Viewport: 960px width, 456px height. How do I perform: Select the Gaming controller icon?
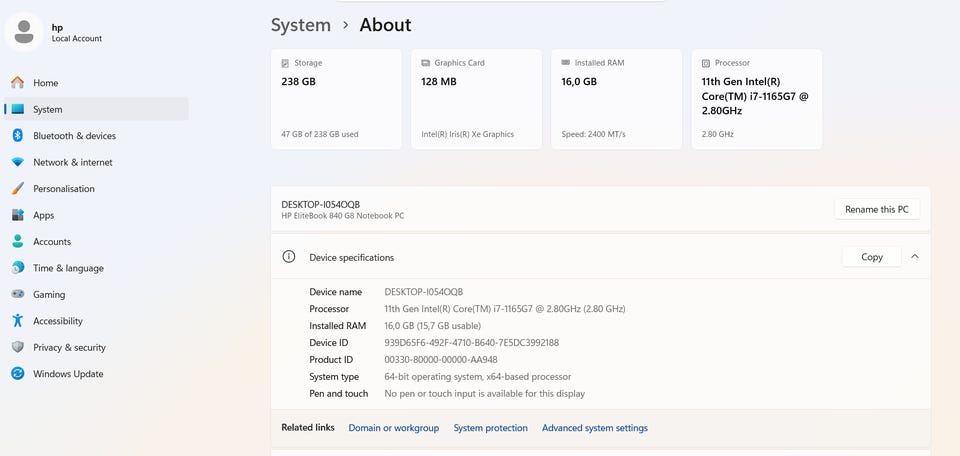click(18, 294)
